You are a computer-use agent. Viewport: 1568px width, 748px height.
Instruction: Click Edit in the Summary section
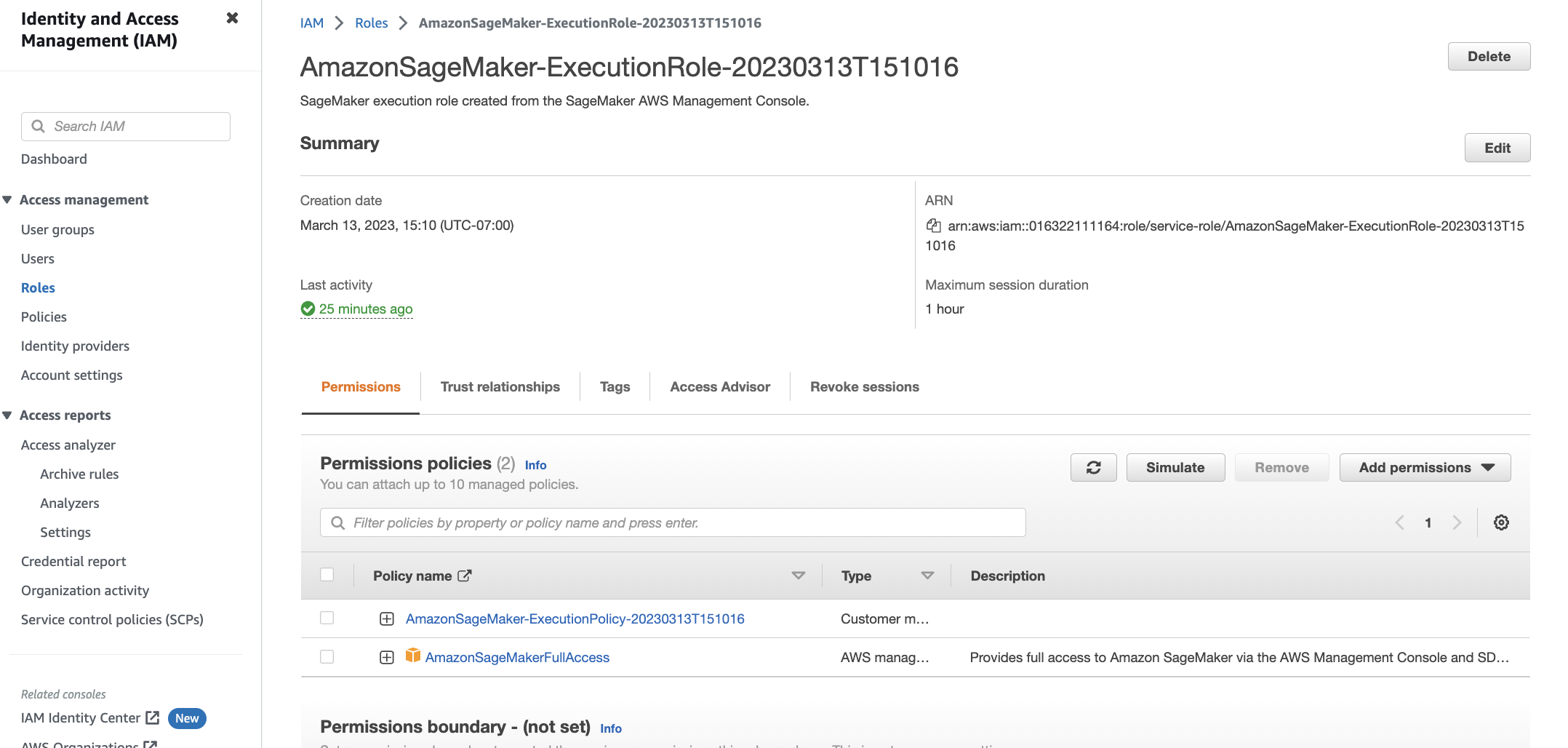tap(1497, 148)
